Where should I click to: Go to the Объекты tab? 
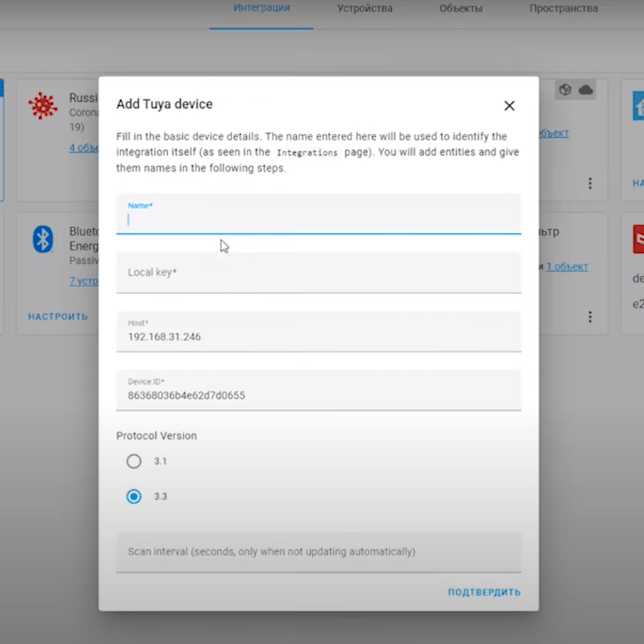[461, 9]
